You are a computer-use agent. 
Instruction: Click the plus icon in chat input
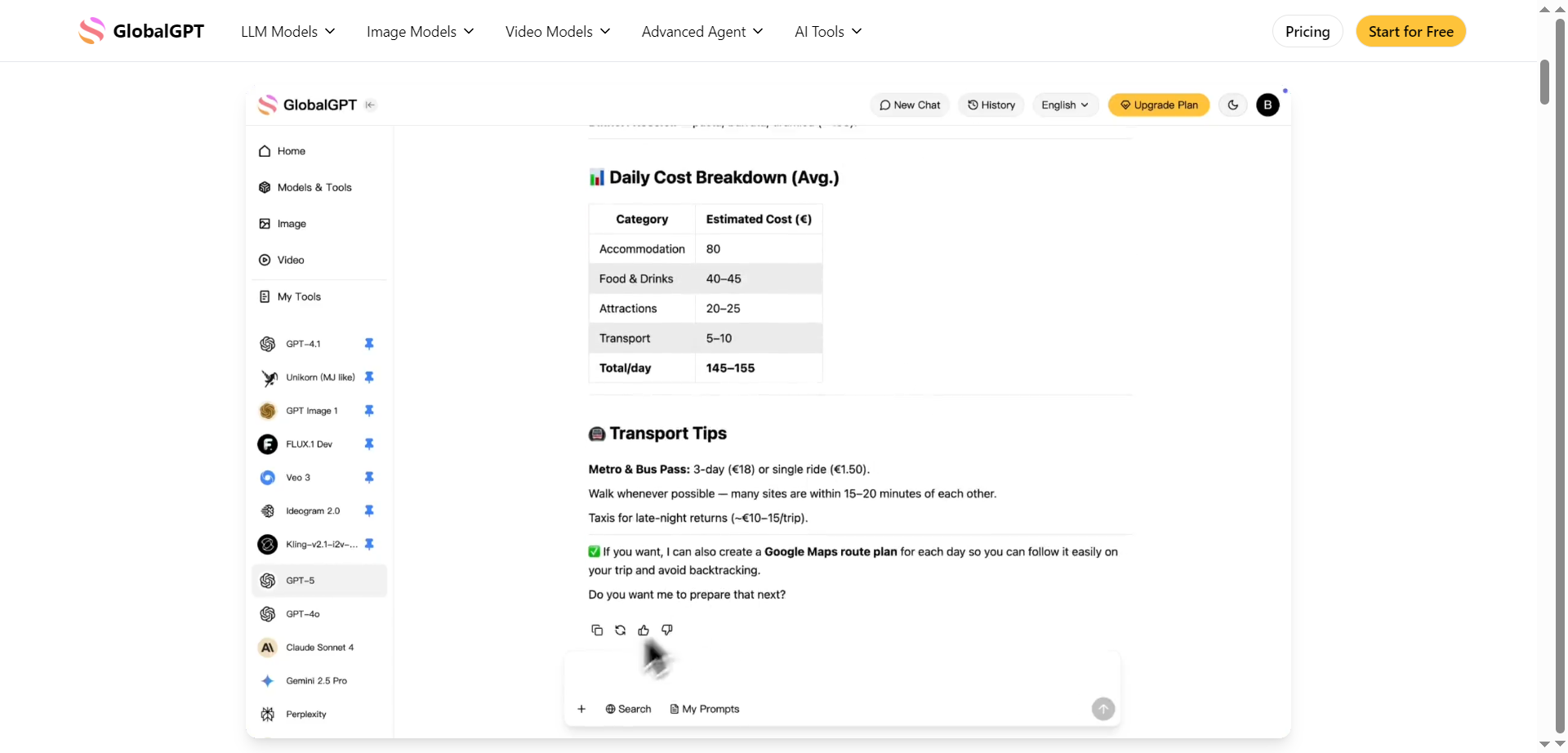[581, 708]
